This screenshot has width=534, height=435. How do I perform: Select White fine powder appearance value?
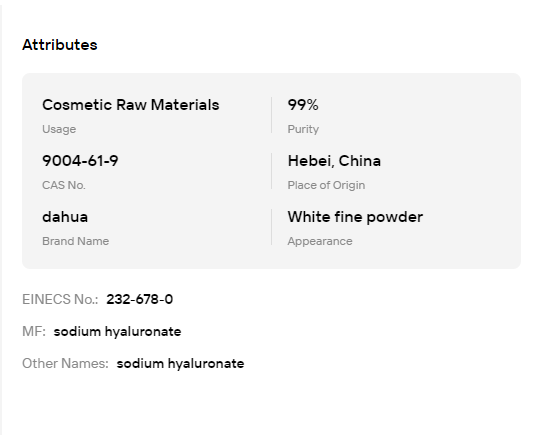355,217
